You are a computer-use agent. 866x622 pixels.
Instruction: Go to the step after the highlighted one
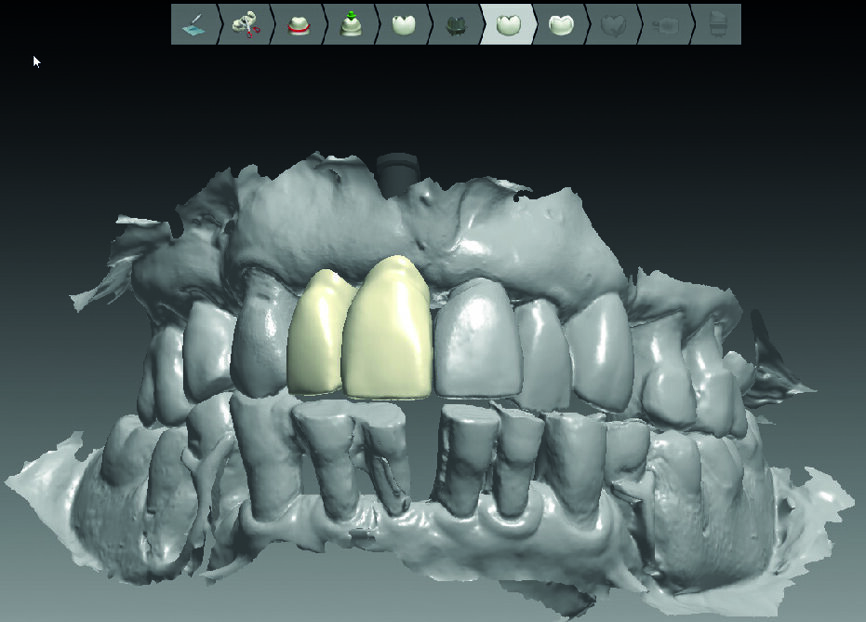click(560, 25)
